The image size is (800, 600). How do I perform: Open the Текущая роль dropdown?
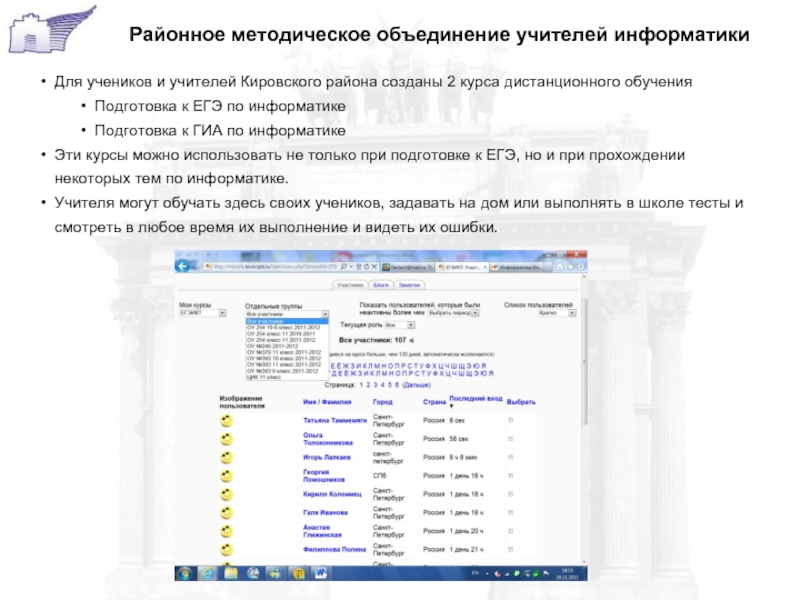(399, 325)
